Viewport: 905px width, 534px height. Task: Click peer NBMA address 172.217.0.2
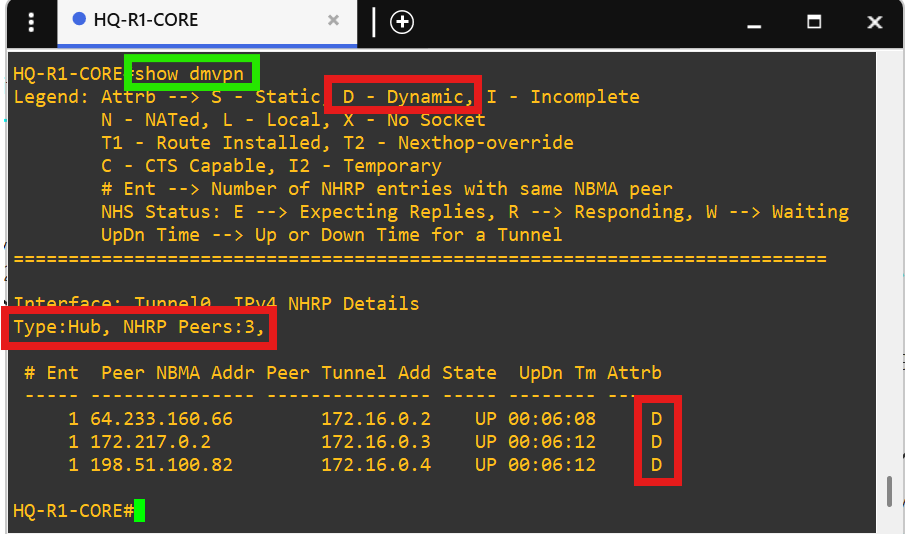pos(150,442)
